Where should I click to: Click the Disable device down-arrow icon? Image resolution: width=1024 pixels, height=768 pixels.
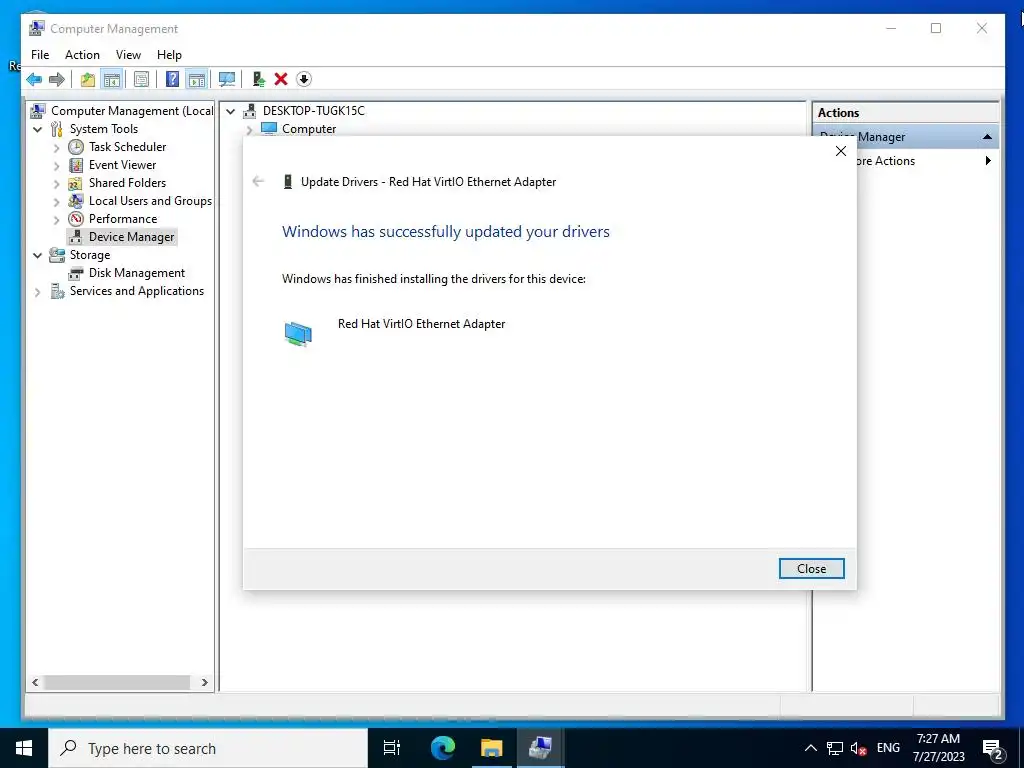tap(304, 80)
